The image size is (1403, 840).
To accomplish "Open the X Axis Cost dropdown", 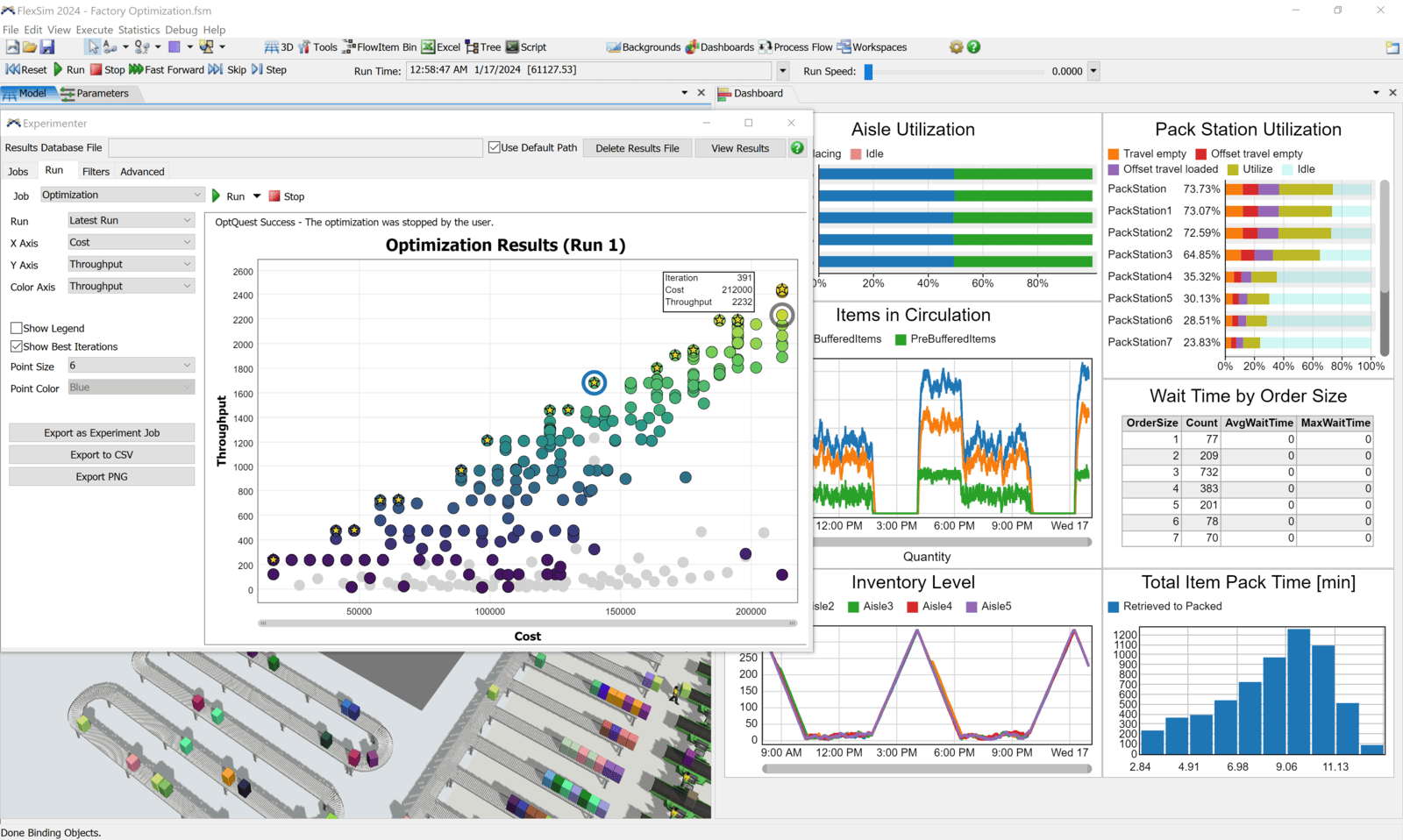I will (x=131, y=243).
